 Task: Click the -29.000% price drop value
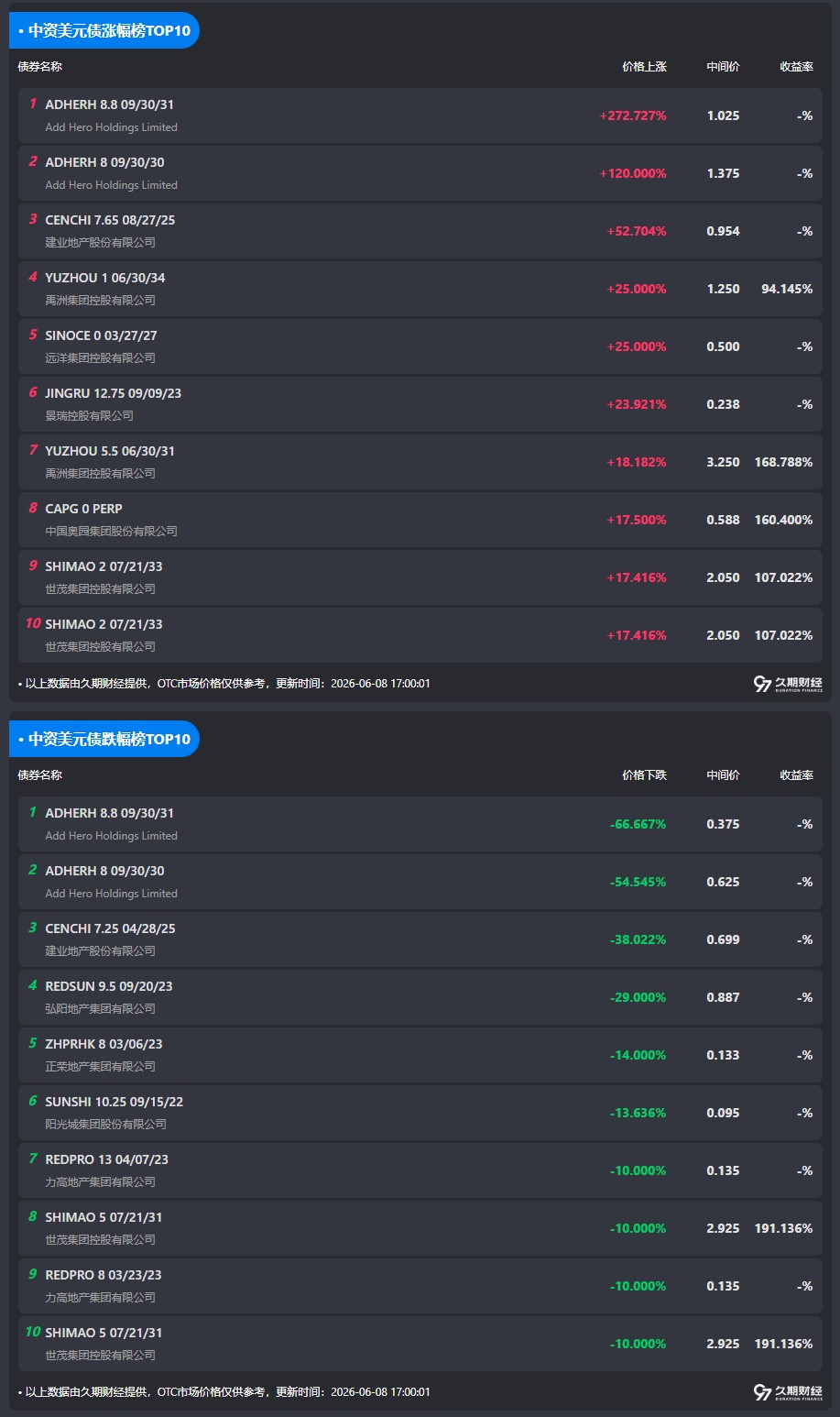click(x=638, y=997)
